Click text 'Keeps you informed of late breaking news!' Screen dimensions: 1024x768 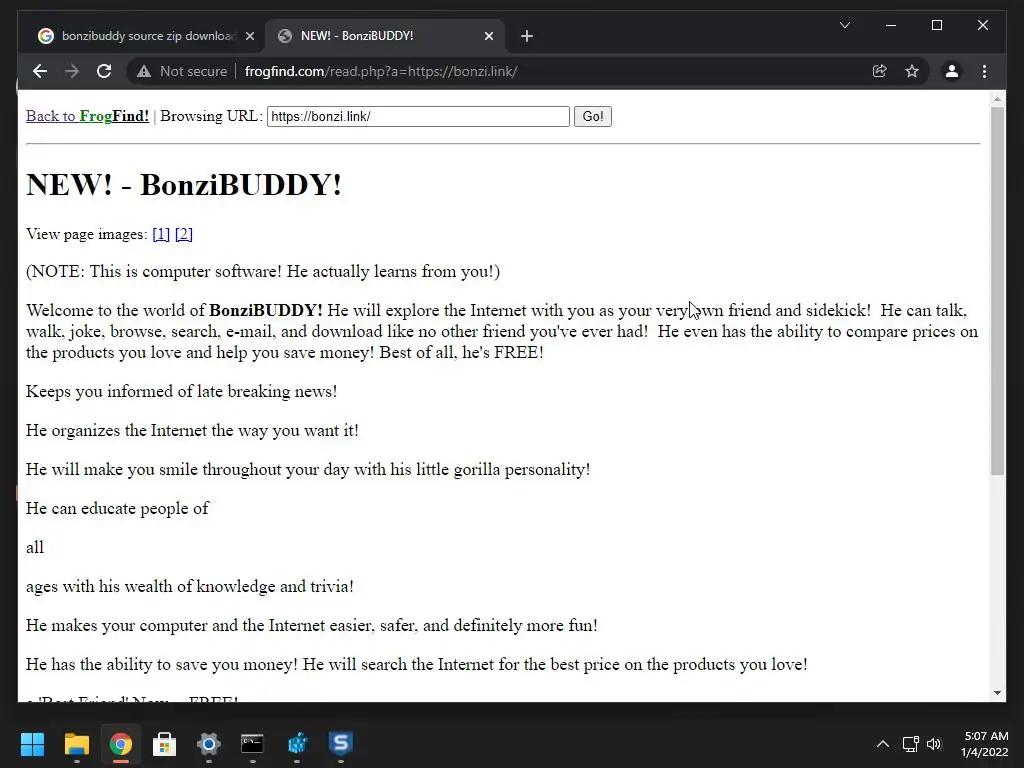click(x=182, y=391)
